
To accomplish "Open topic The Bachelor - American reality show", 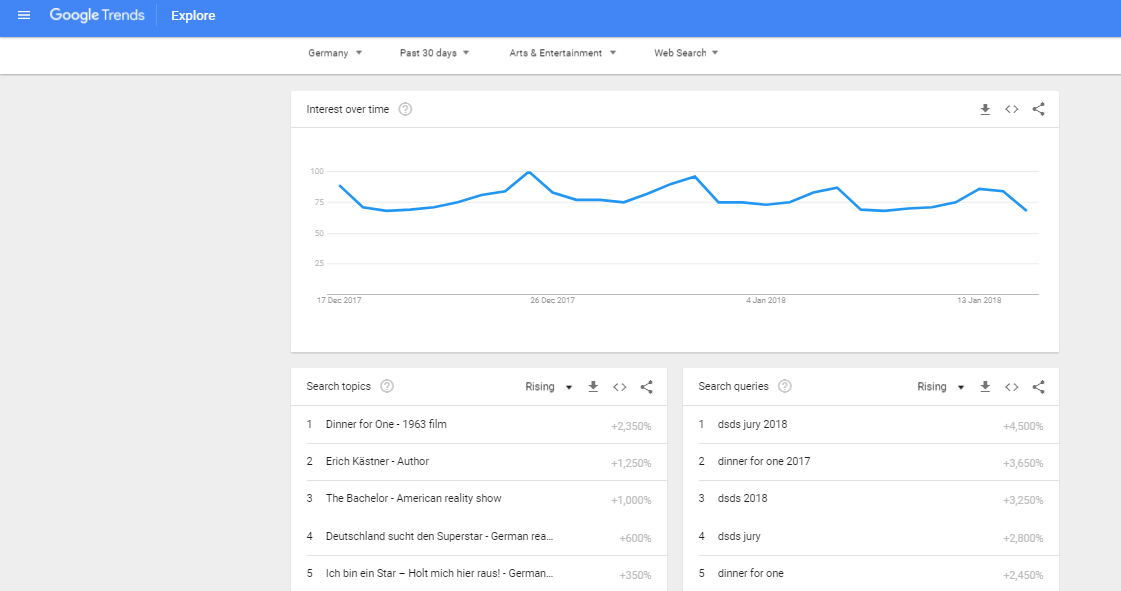I will pyautogui.click(x=413, y=499).
